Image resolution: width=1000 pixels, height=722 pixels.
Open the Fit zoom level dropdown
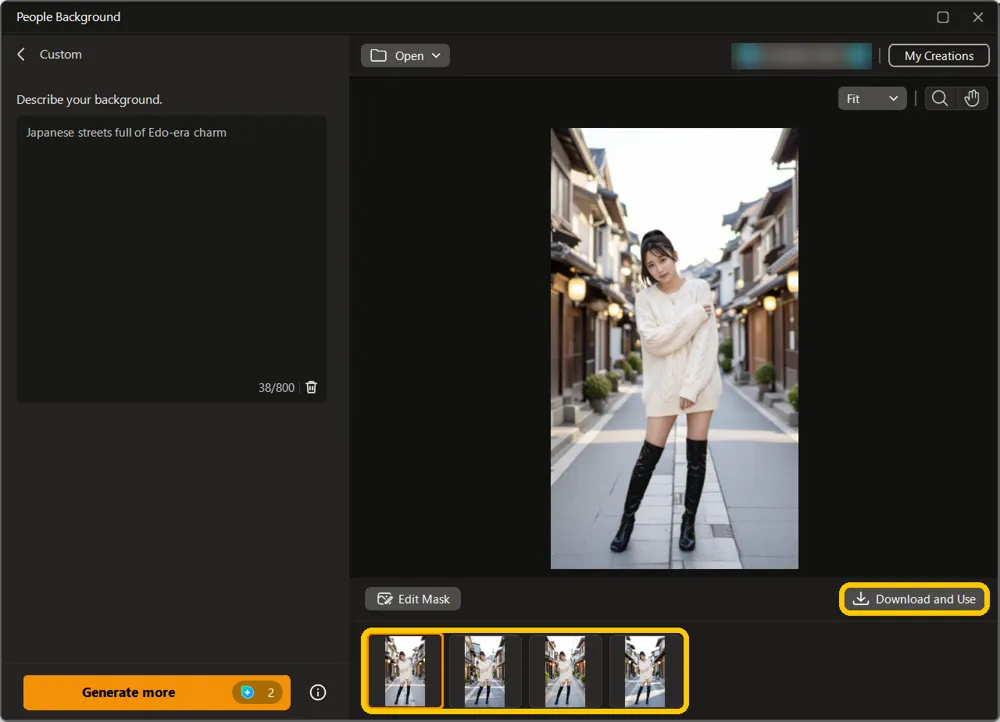point(872,99)
